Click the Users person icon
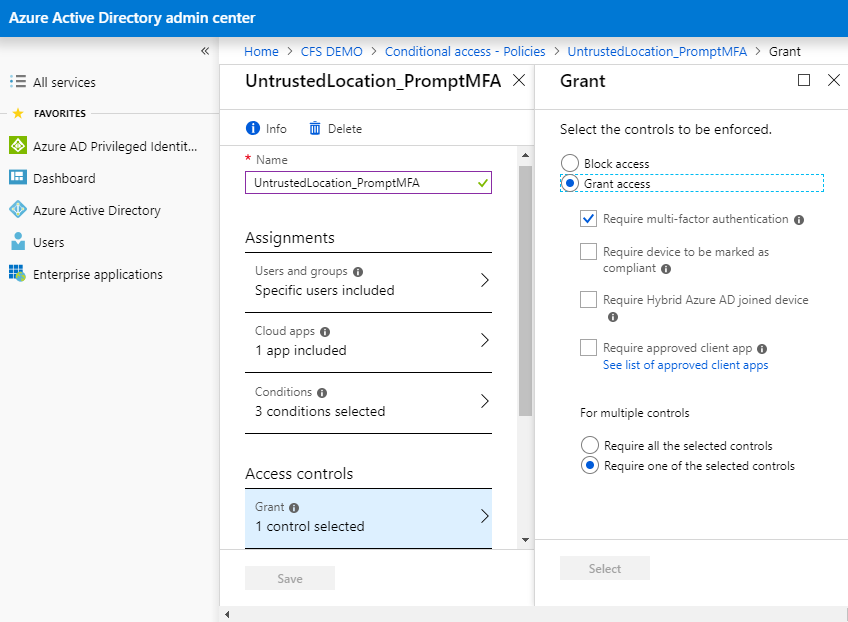848x622 pixels. tap(18, 241)
